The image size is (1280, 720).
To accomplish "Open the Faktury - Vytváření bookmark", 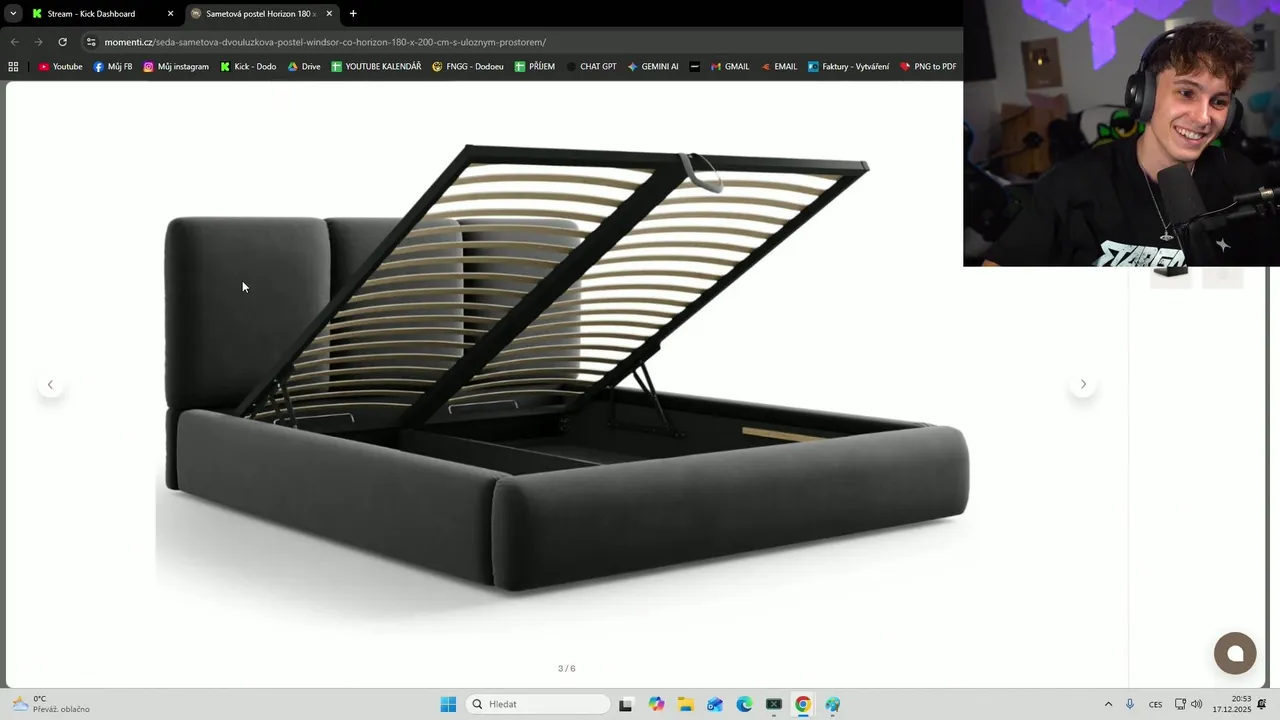I will [x=848, y=67].
